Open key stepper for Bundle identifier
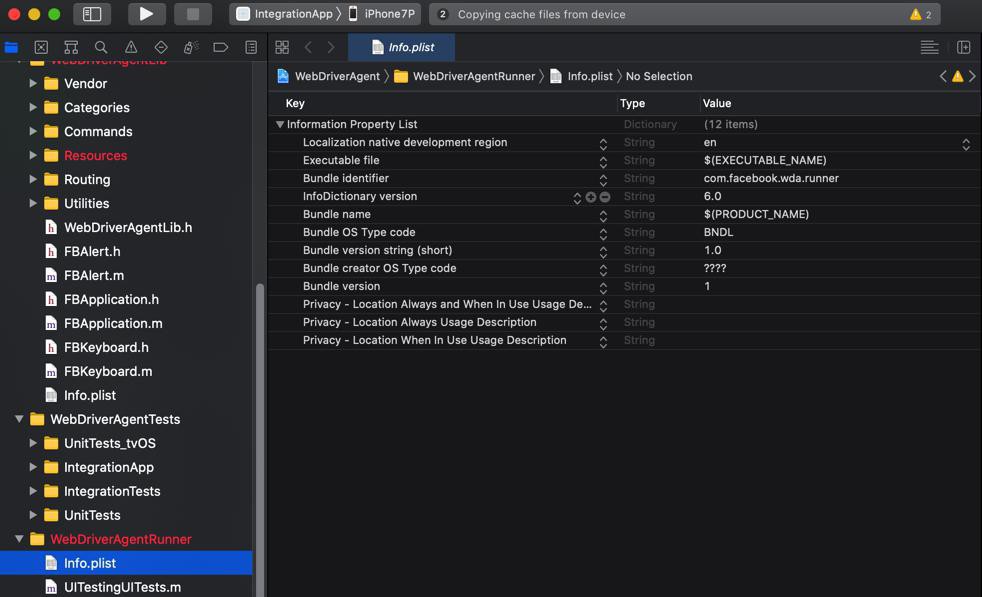 [603, 180]
